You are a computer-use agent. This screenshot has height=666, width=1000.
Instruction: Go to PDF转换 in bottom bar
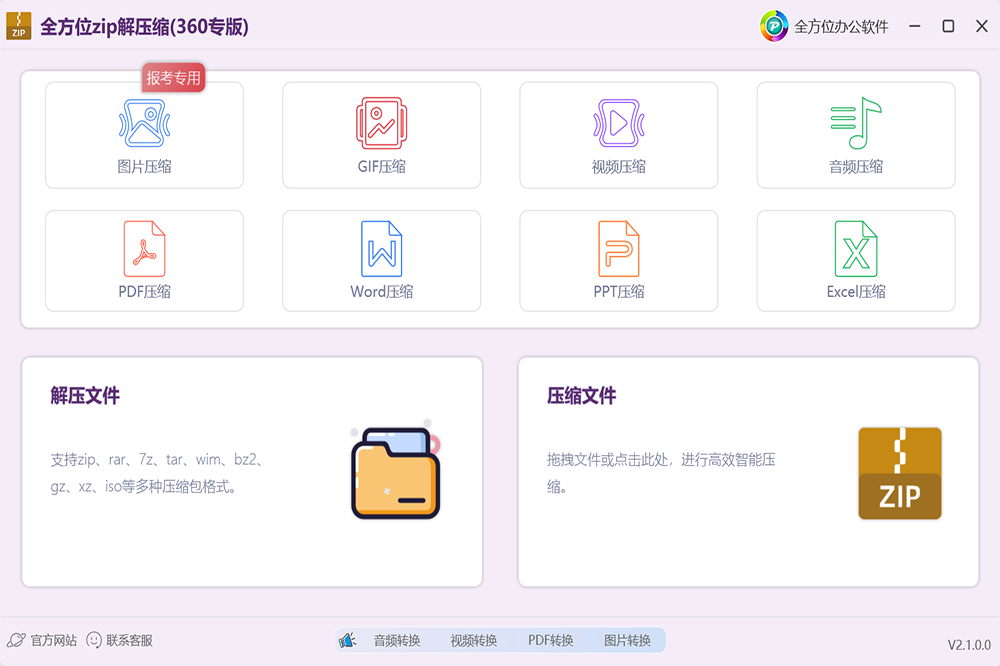[x=551, y=640]
